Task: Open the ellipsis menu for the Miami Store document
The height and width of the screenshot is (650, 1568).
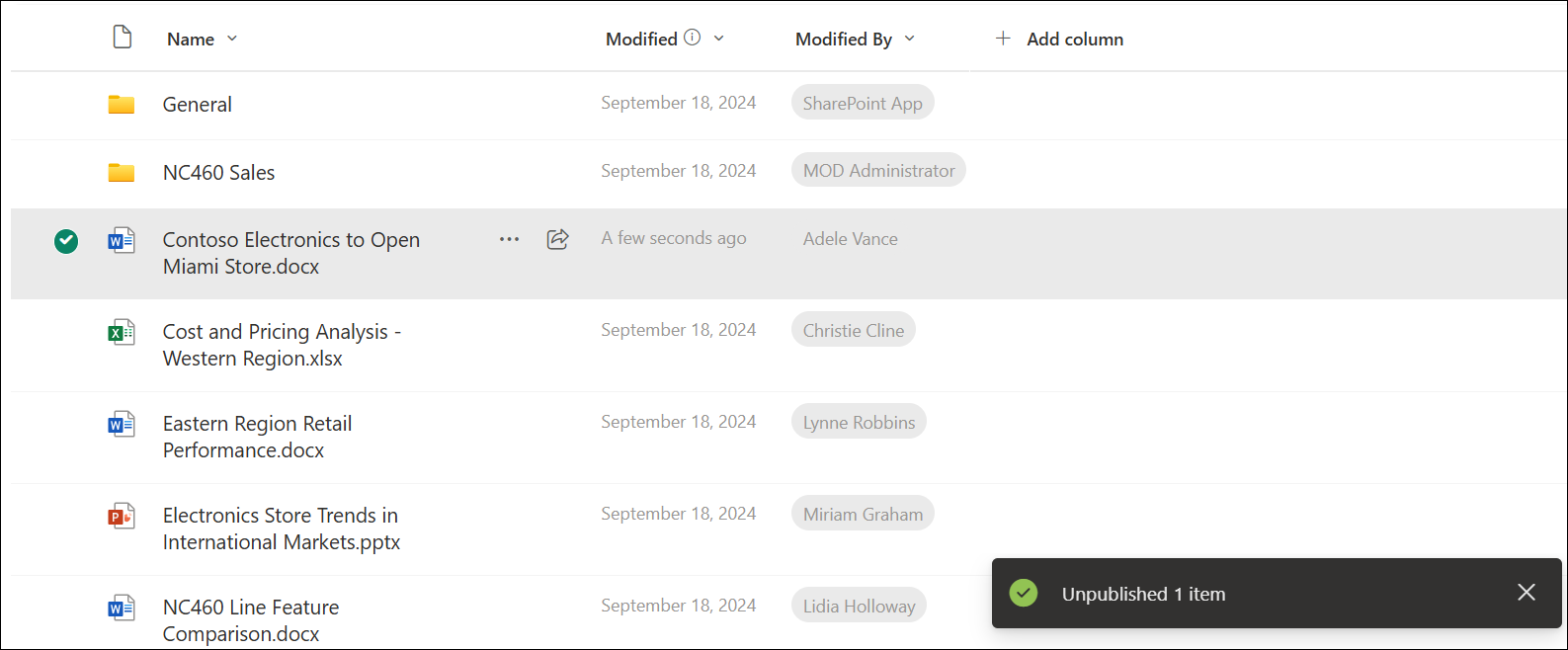Action: point(509,239)
